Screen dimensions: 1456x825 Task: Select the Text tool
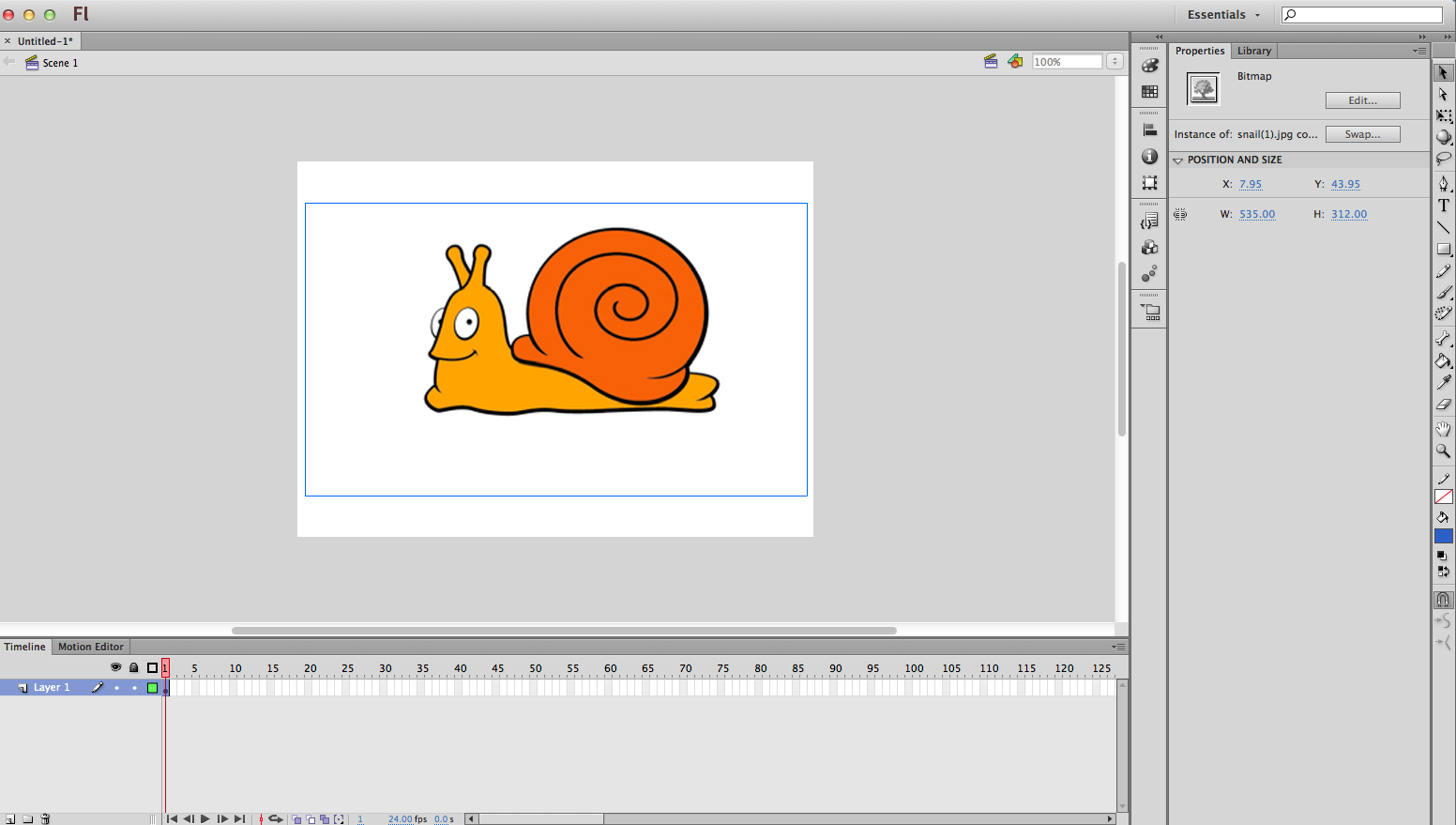(1444, 205)
